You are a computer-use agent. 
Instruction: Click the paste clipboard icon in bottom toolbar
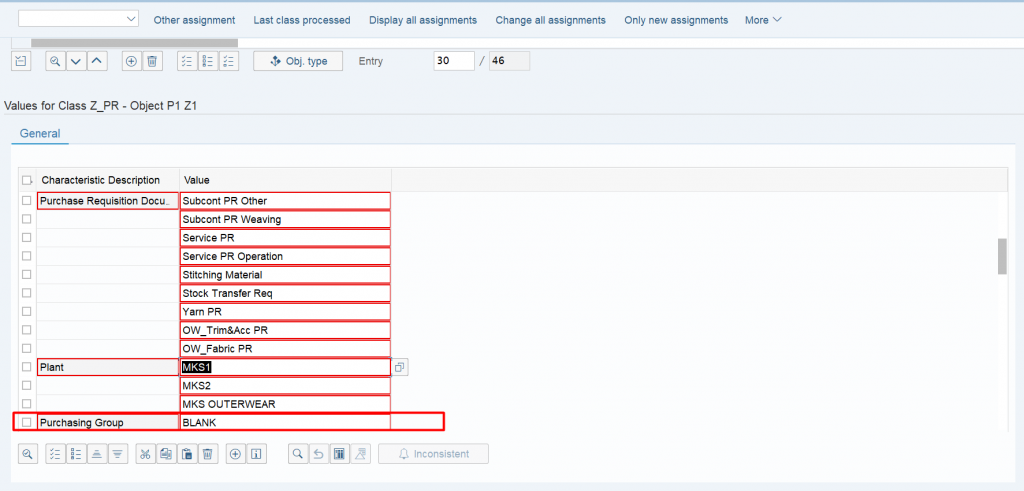click(187, 454)
